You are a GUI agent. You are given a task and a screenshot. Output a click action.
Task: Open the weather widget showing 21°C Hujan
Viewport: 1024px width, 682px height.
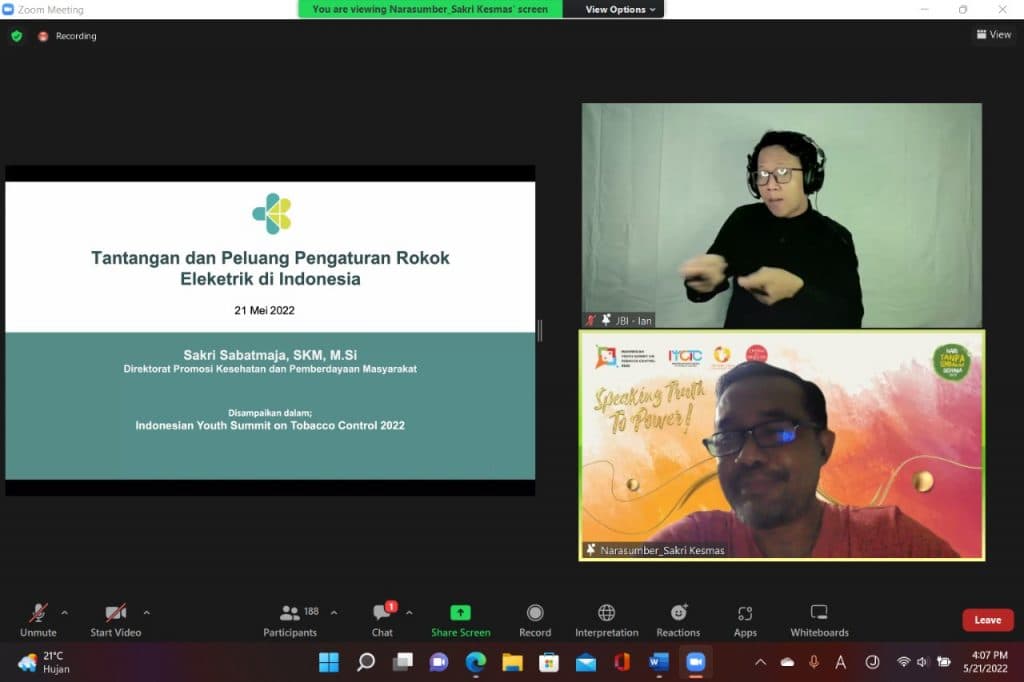coord(44,662)
